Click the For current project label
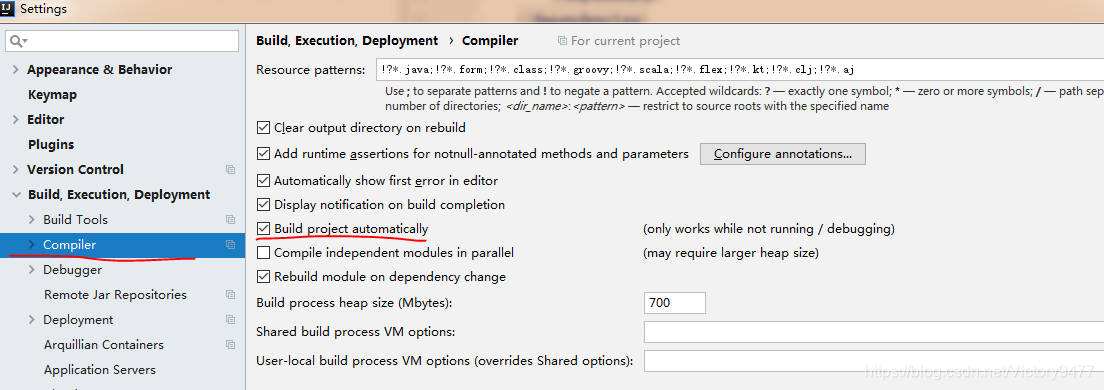 click(626, 42)
